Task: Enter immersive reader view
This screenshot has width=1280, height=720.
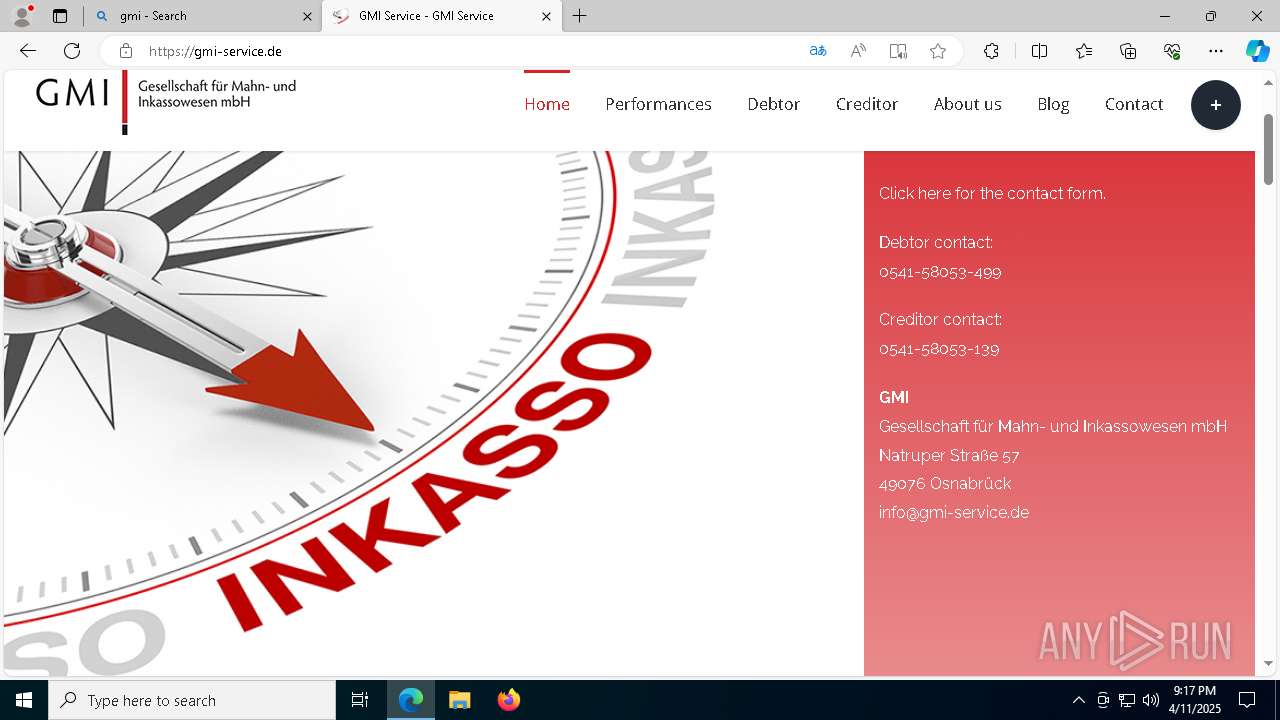Action: click(x=898, y=51)
